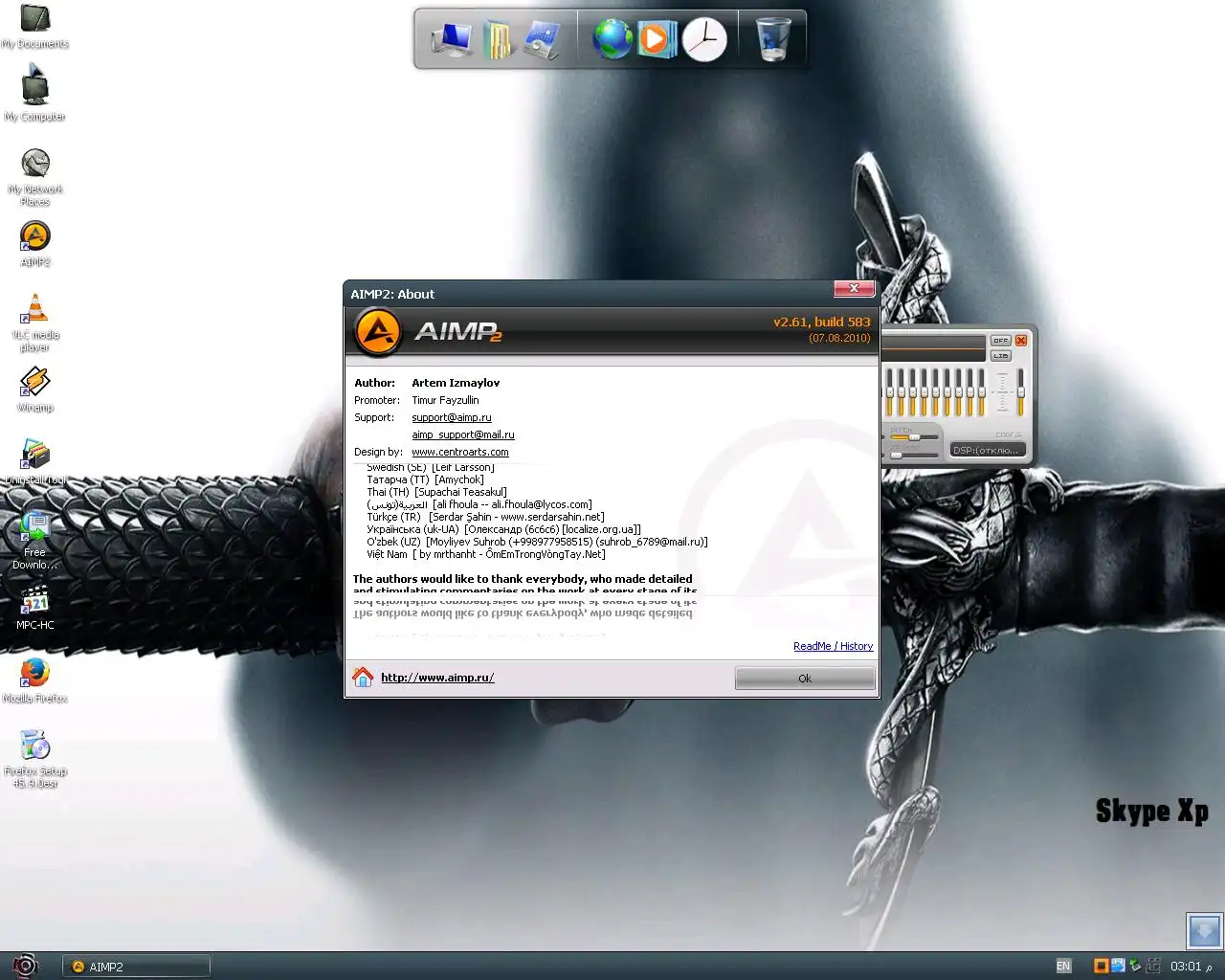1225x980 pixels.
Task: Click the computer icon in the top dock
Action: (451, 39)
